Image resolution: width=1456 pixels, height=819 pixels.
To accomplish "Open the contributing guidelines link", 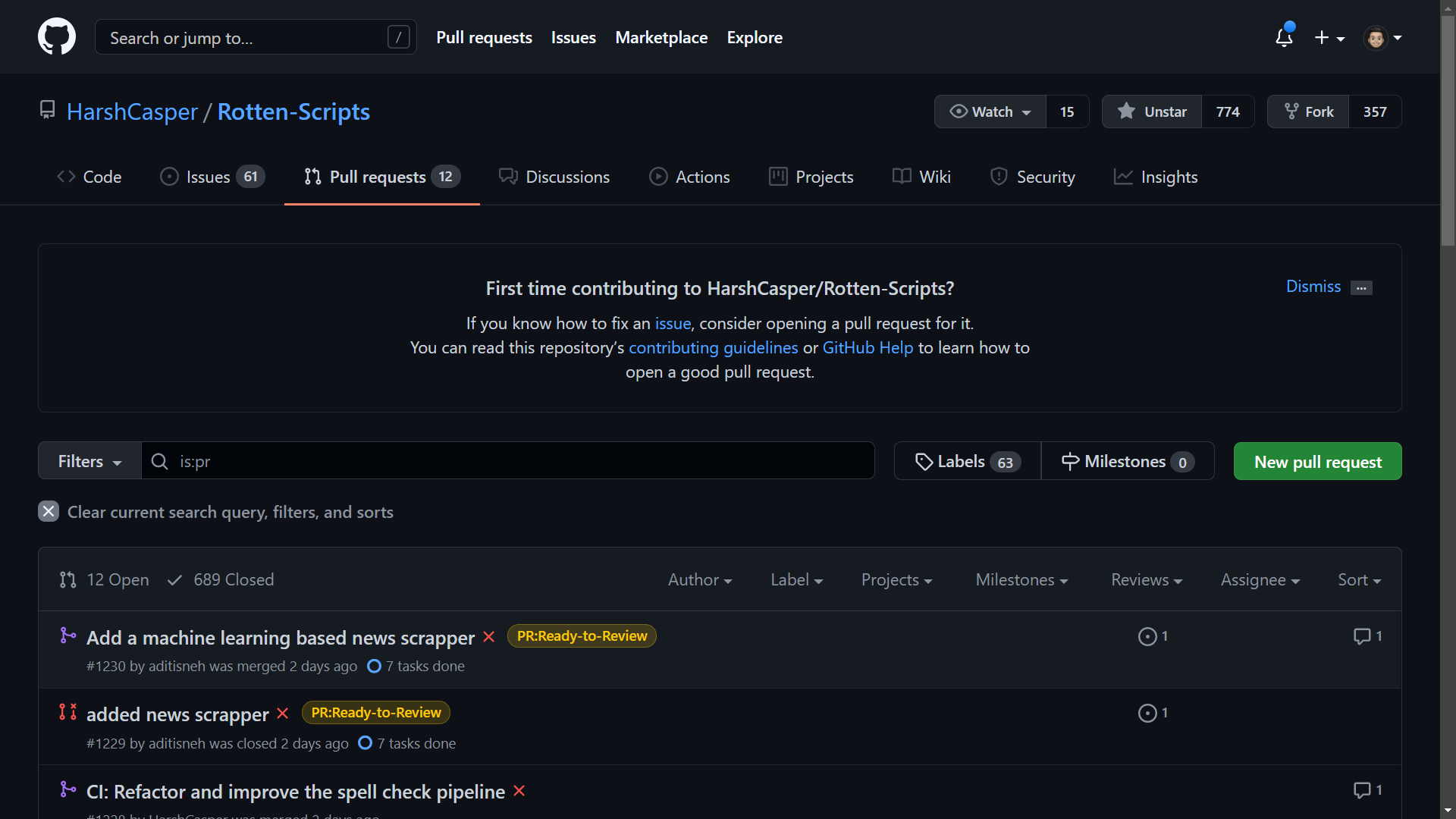I will coord(713,347).
